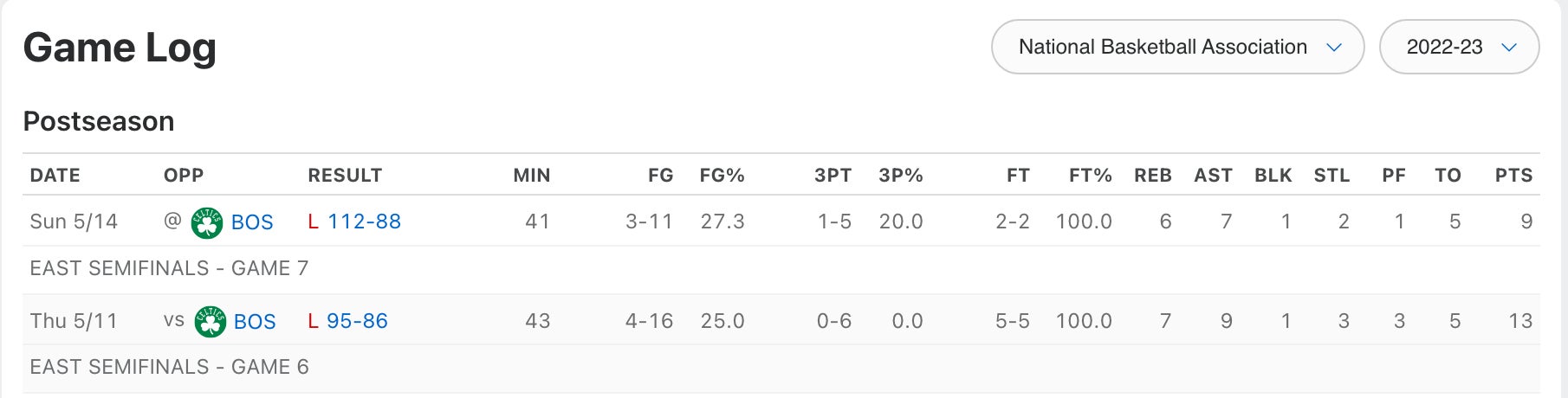Open the National Basketball Association league dropdown
Screen dimensions: 1568x398
[x=1177, y=47]
